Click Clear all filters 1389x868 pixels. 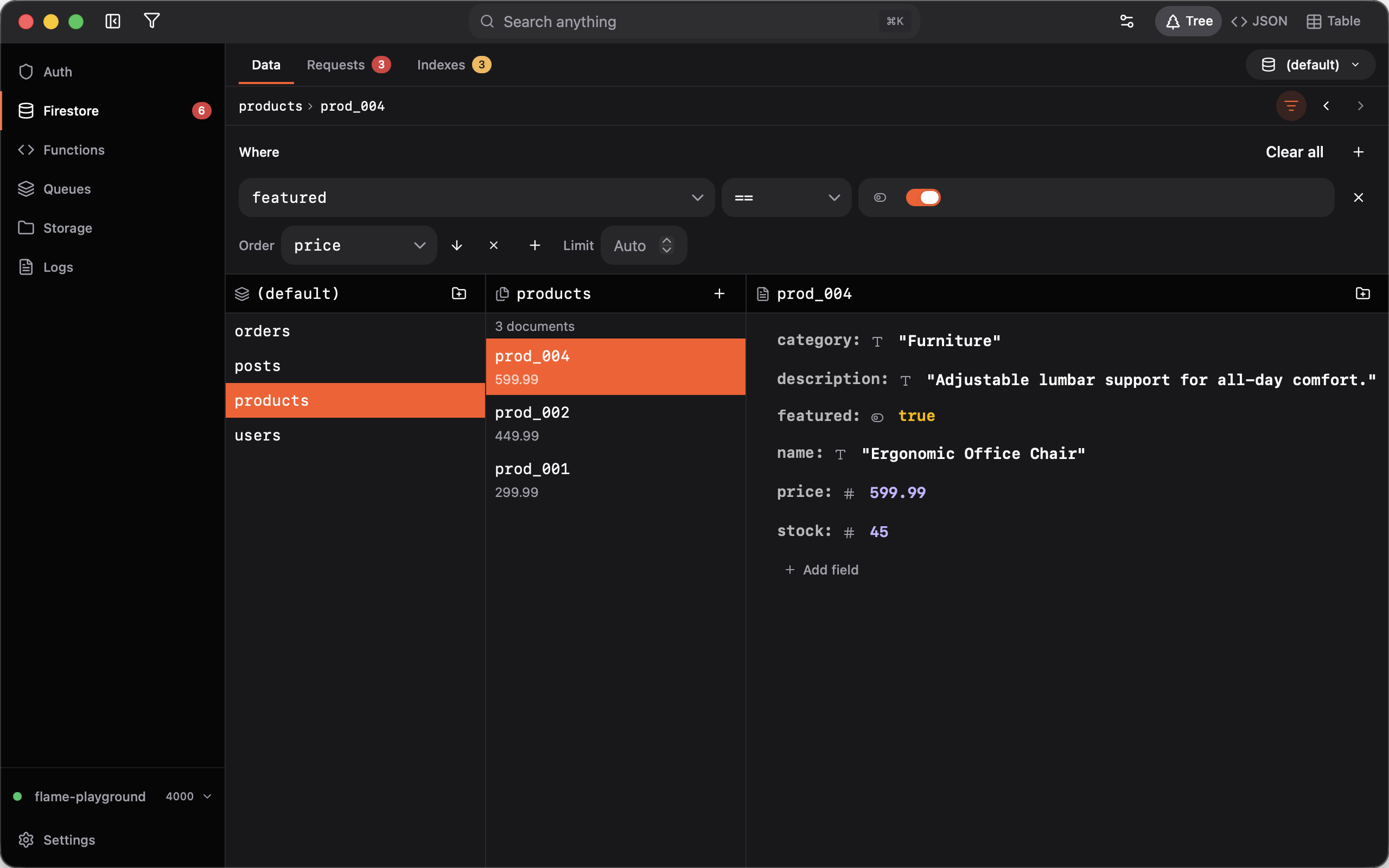pyautogui.click(x=1294, y=152)
